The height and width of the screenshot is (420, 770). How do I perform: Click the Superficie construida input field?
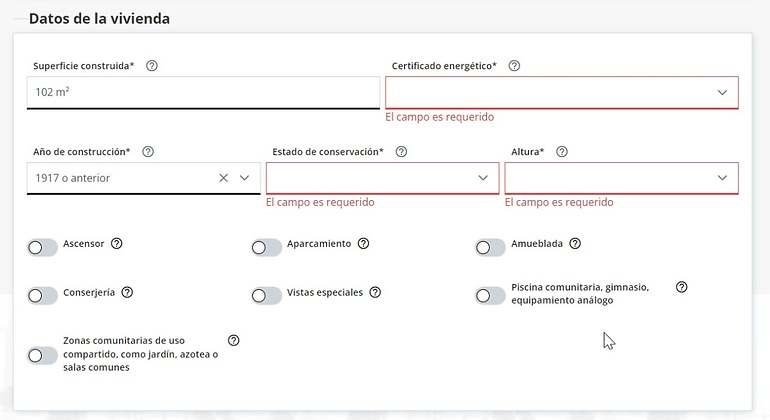click(x=203, y=92)
